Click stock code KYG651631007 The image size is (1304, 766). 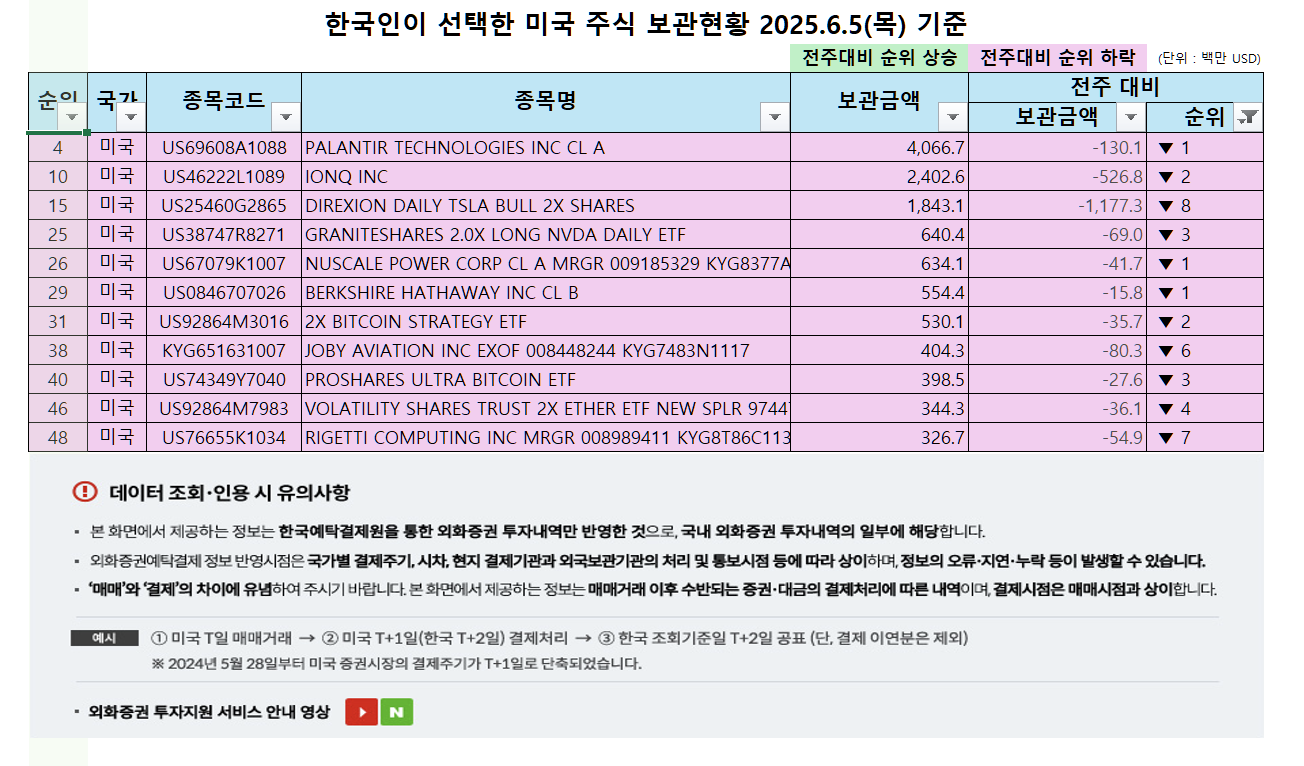click(224, 351)
